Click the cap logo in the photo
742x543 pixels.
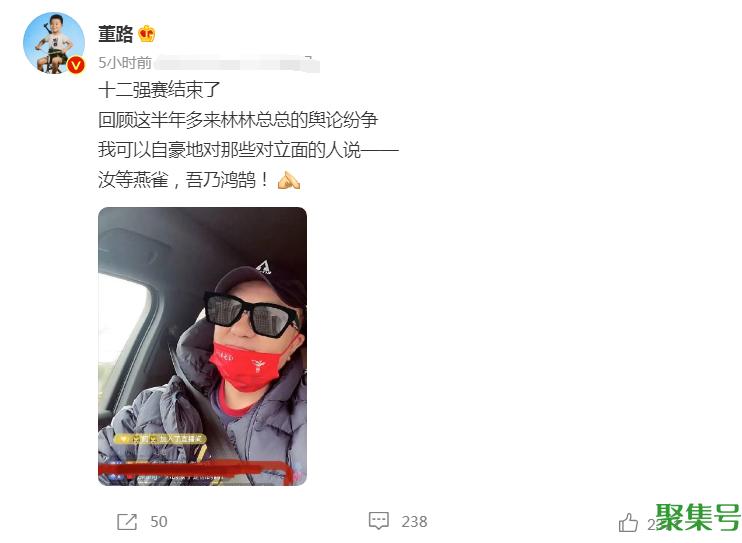pyautogui.click(x=264, y=267)
